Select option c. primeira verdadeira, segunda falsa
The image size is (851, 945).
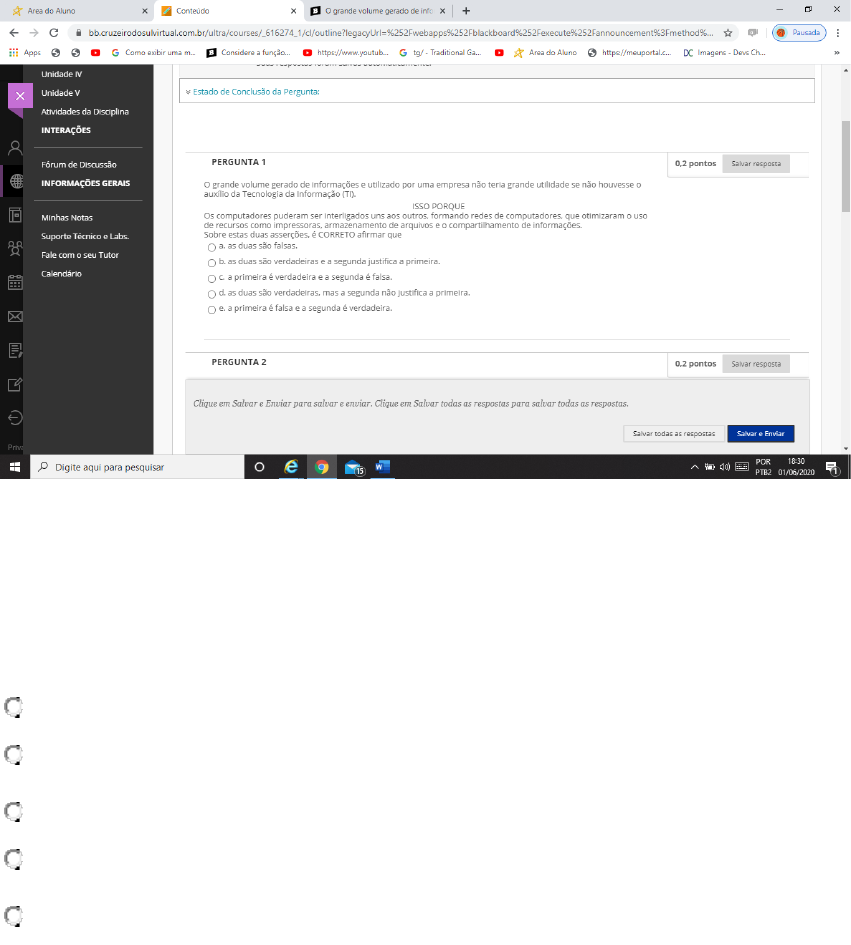pyautogui.click(x=211, y=278)
